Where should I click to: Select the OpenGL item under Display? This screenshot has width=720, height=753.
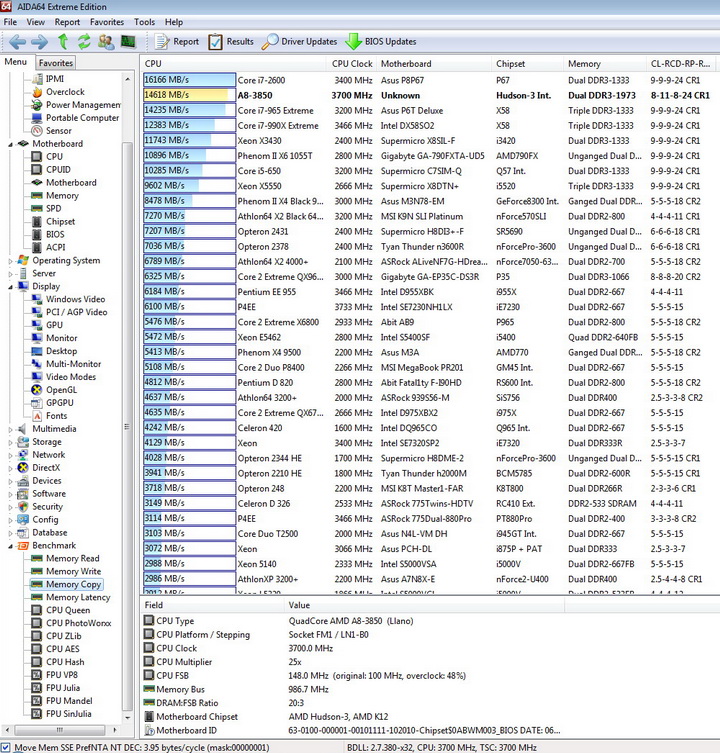(x=54, y=390)
